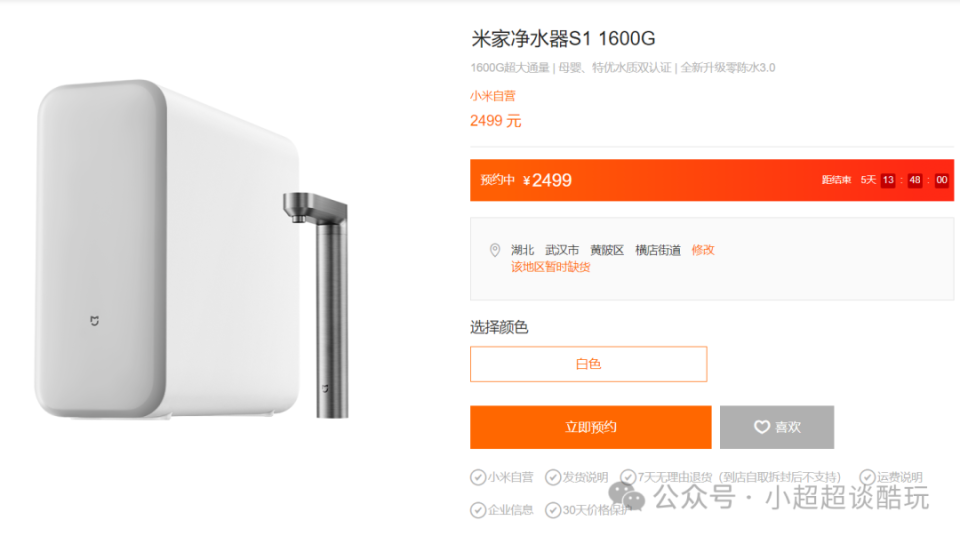Click the 发货说明 checkmark icon

tap(553, 477)
